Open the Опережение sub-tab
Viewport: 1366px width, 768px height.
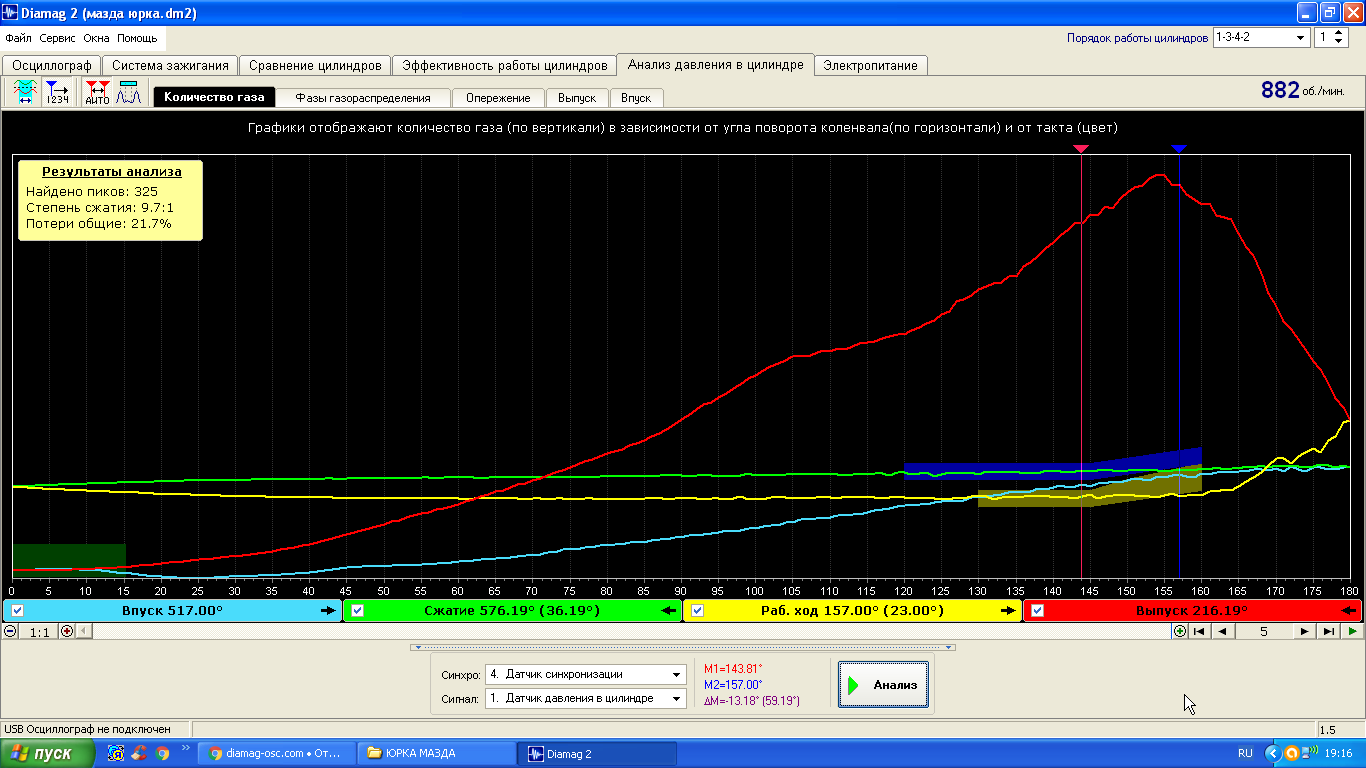tap(498, 98)
